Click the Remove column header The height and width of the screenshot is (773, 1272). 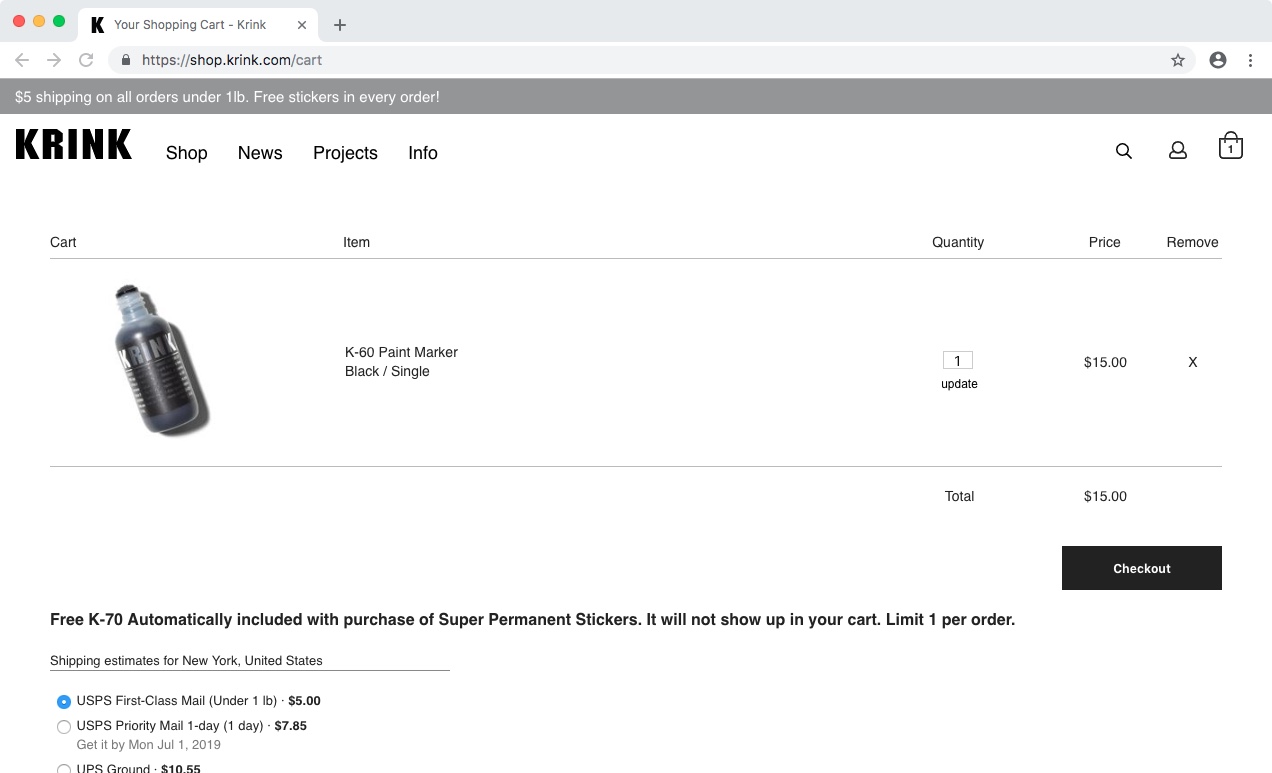1192,242
